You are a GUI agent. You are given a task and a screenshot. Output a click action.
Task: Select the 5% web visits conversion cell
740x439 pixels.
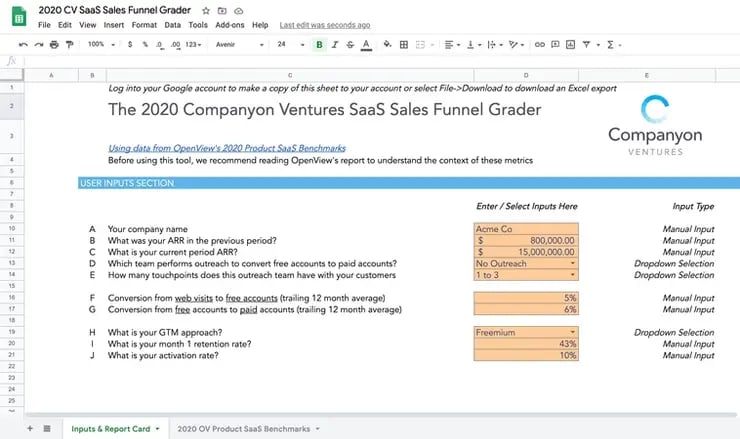(526, 298)
